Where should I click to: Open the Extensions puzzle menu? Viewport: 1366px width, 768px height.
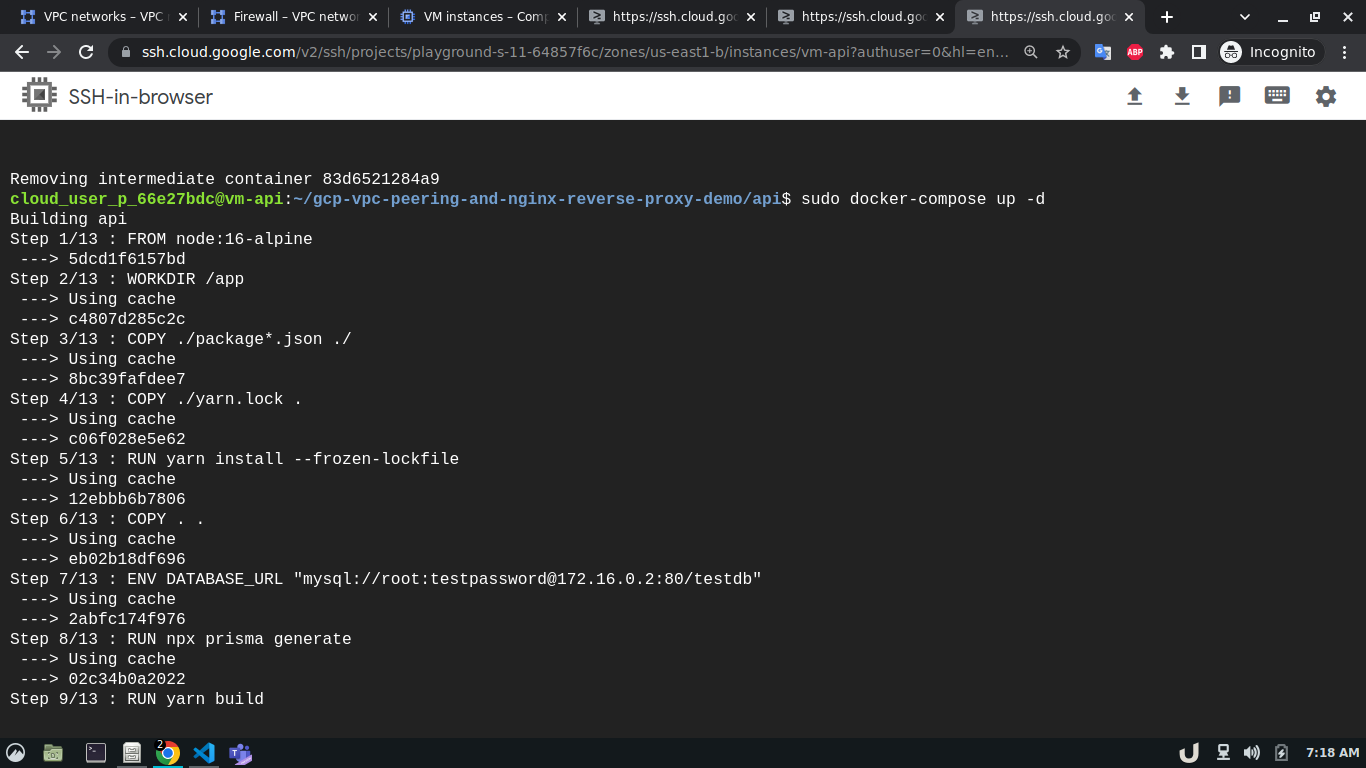point(1167,52)
